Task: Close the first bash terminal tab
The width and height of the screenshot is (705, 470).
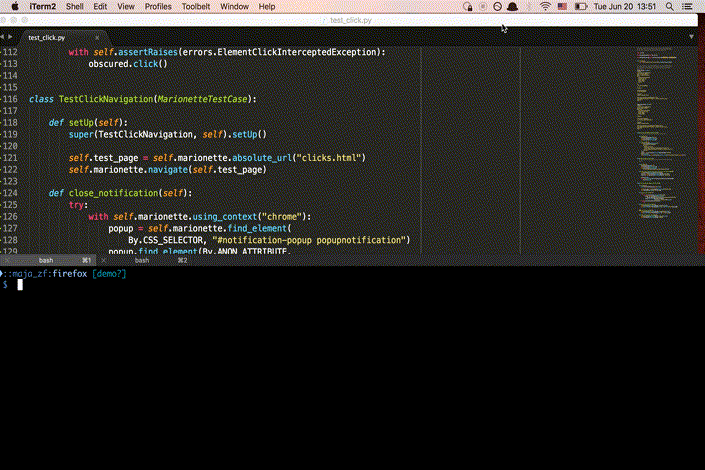Action: (x=6, y=260)
